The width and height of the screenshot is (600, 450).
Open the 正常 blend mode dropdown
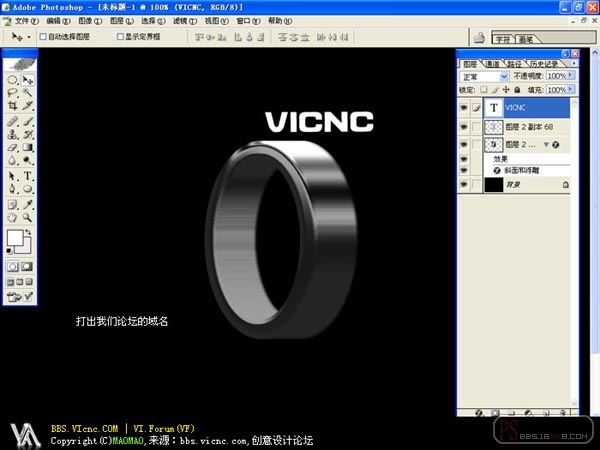point(484,77)
